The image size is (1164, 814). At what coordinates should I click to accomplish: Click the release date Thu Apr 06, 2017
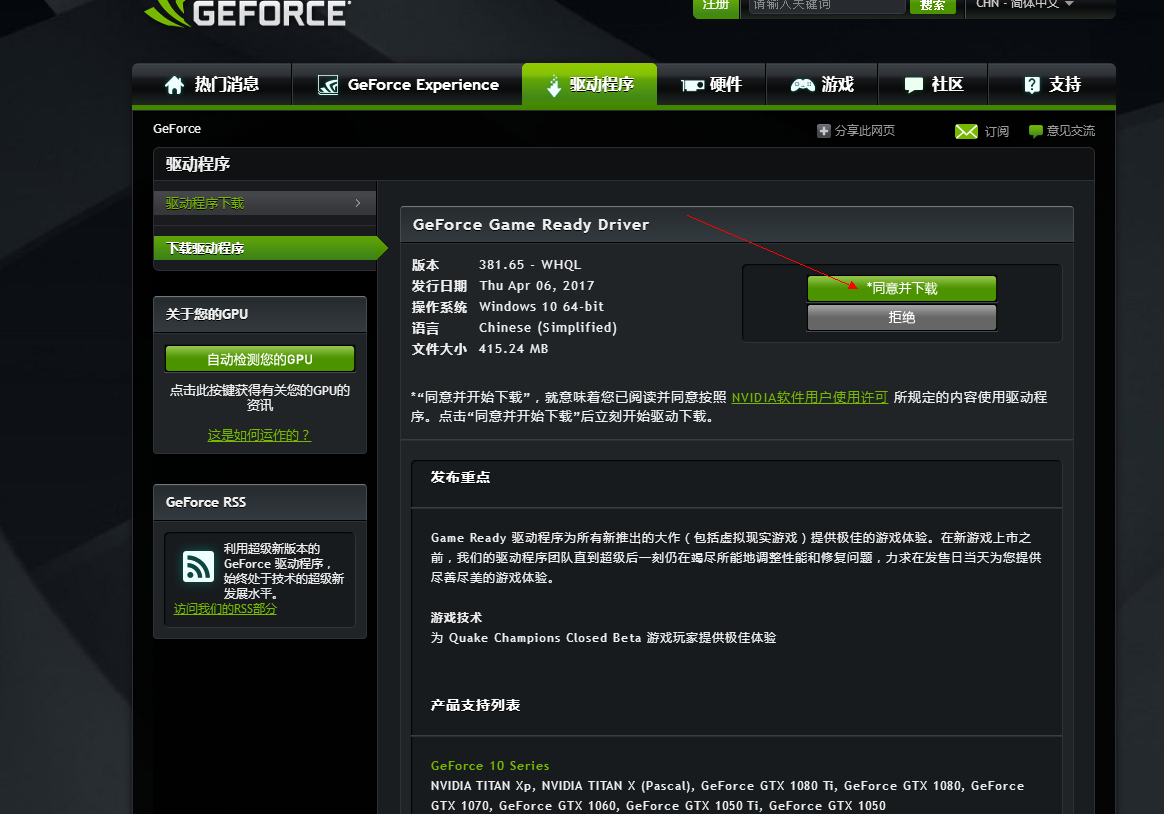[x=537, y=286]
